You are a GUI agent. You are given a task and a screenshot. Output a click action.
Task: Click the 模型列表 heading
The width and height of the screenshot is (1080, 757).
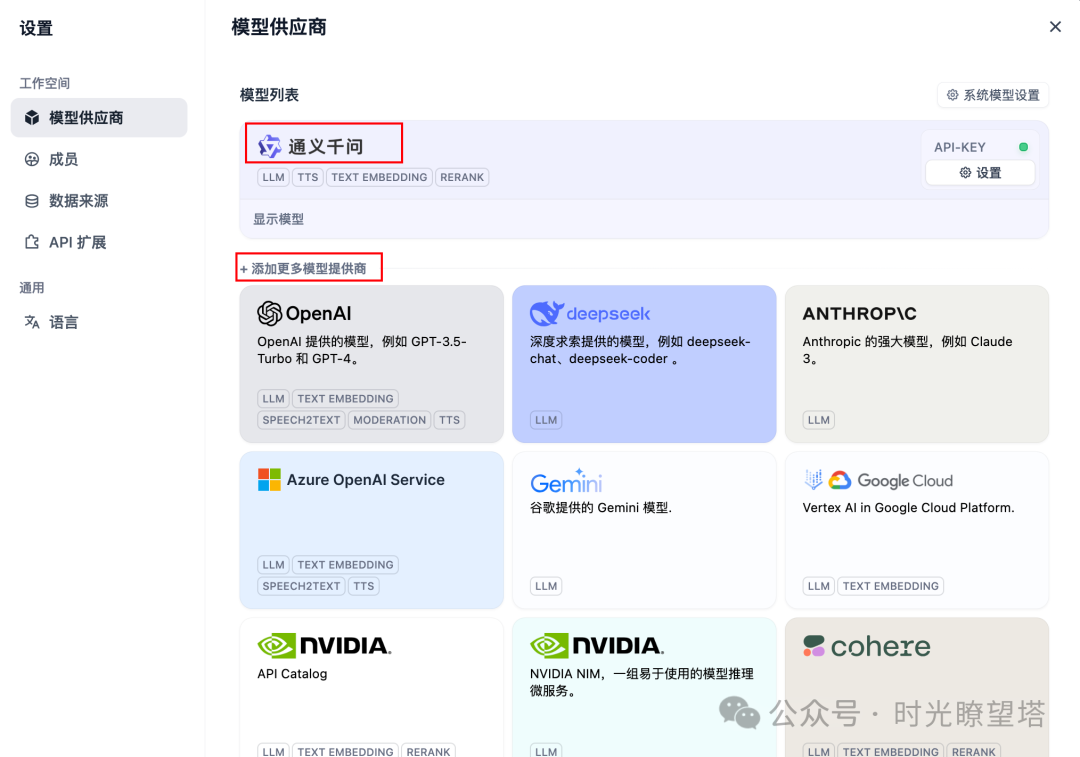[269, 95]
